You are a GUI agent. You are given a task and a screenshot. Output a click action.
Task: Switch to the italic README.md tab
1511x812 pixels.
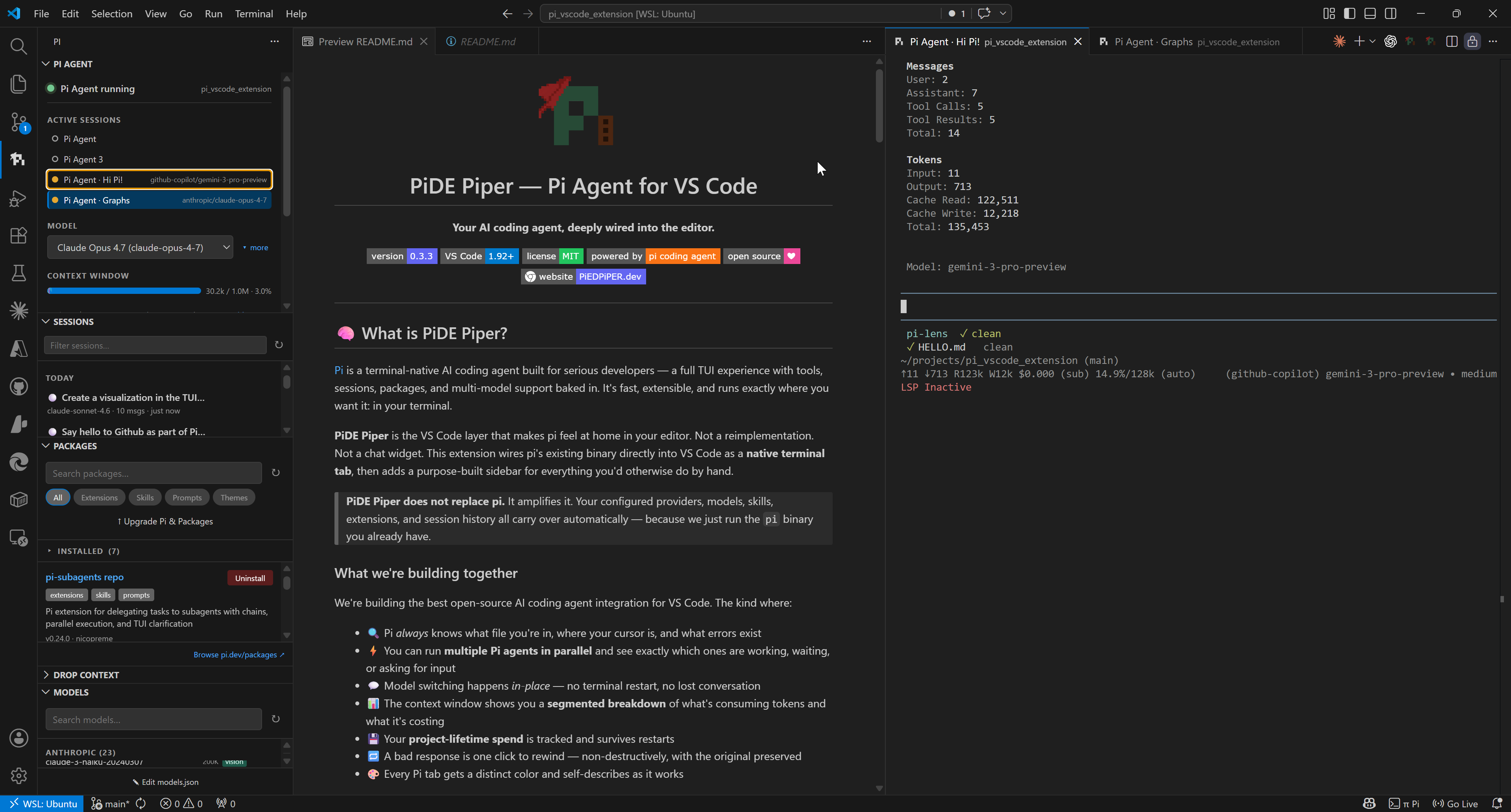point(487,41)
